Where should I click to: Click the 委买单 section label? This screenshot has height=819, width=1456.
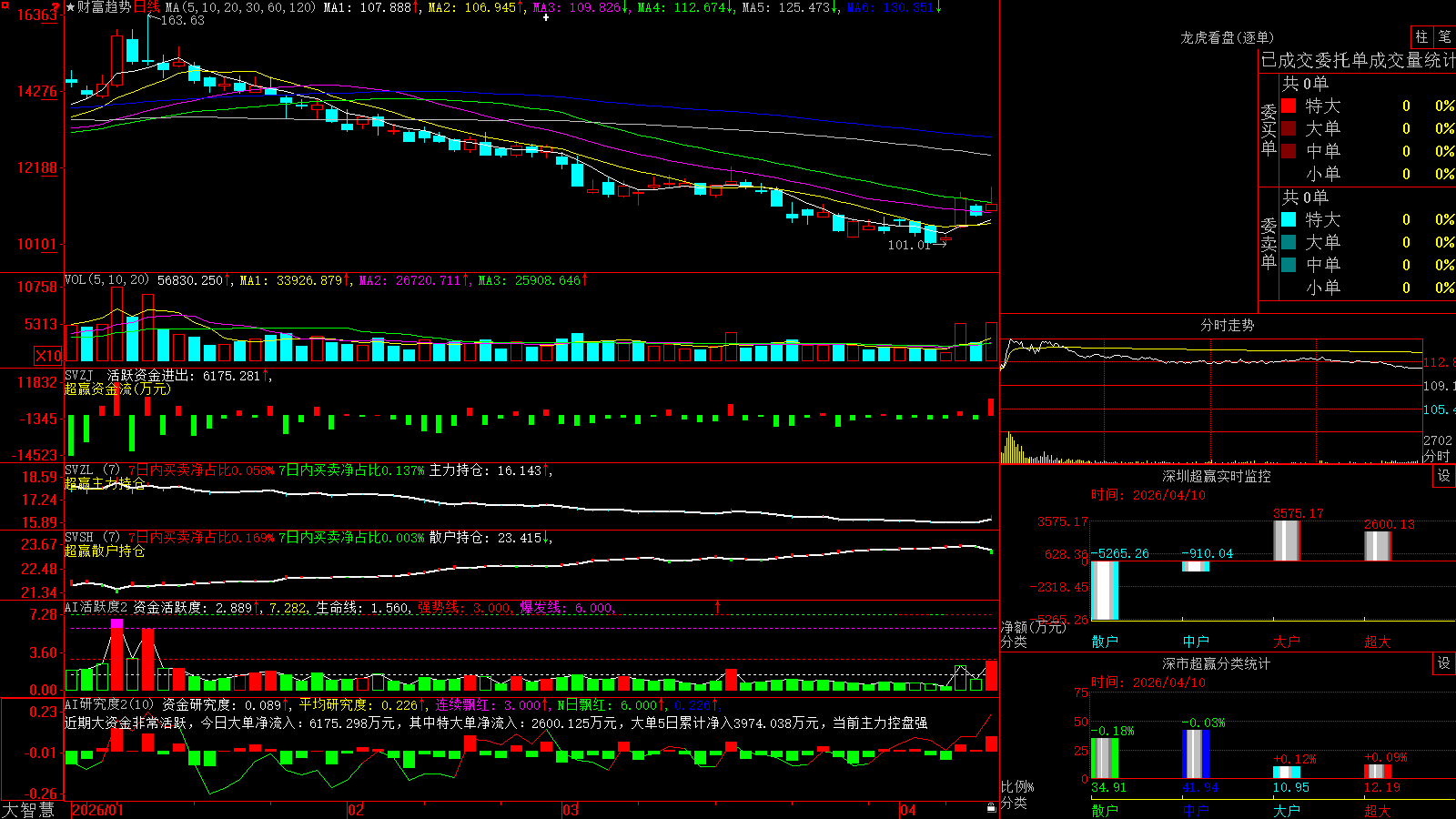pos(1269,129)
